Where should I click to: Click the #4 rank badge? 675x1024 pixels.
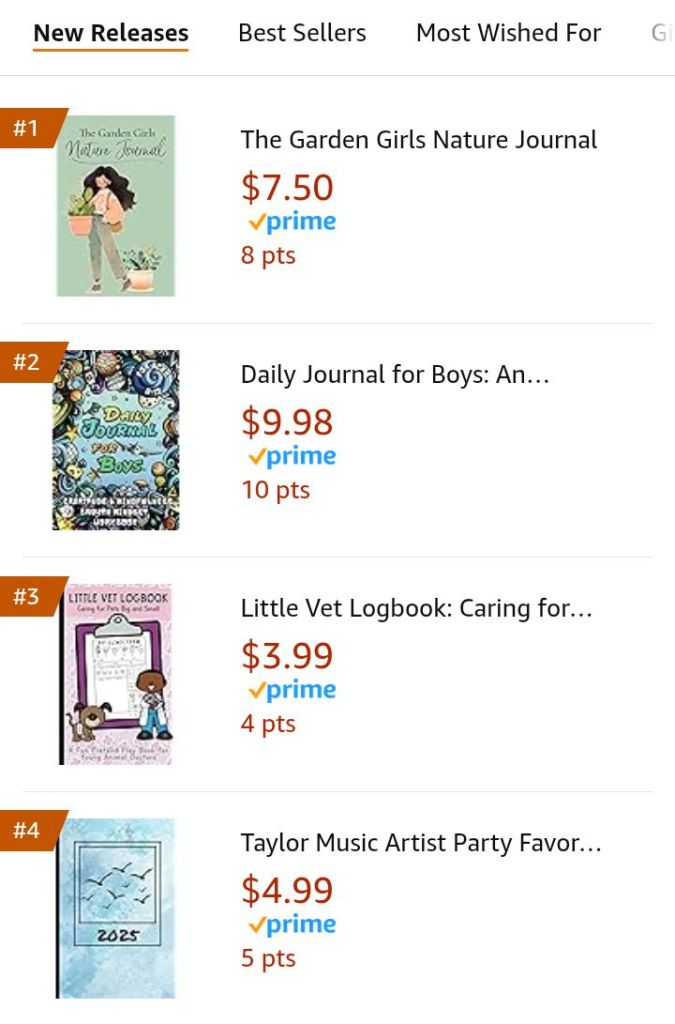tap(27, 831)
